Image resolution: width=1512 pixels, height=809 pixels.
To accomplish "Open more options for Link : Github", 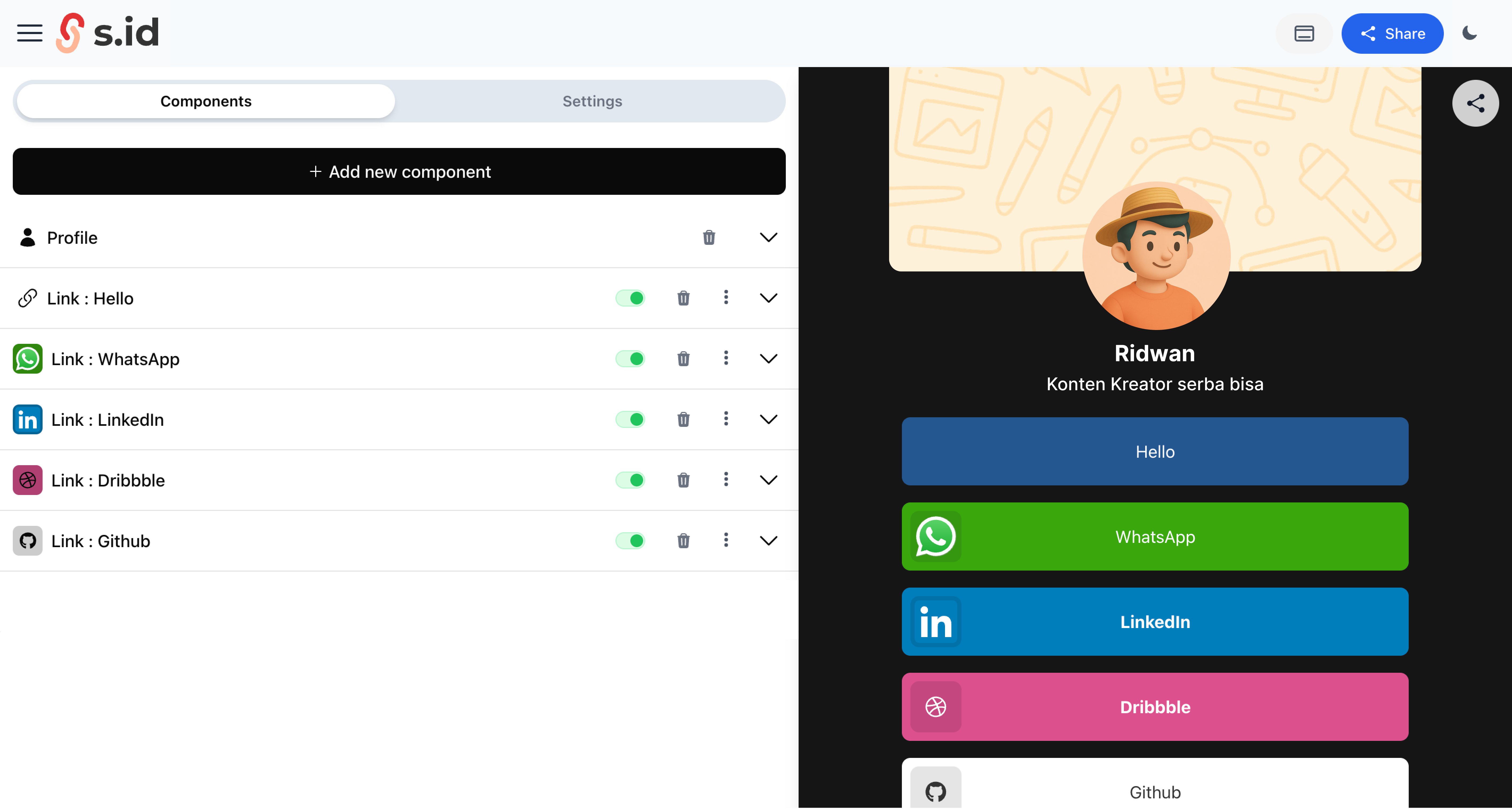I will 726,540.
